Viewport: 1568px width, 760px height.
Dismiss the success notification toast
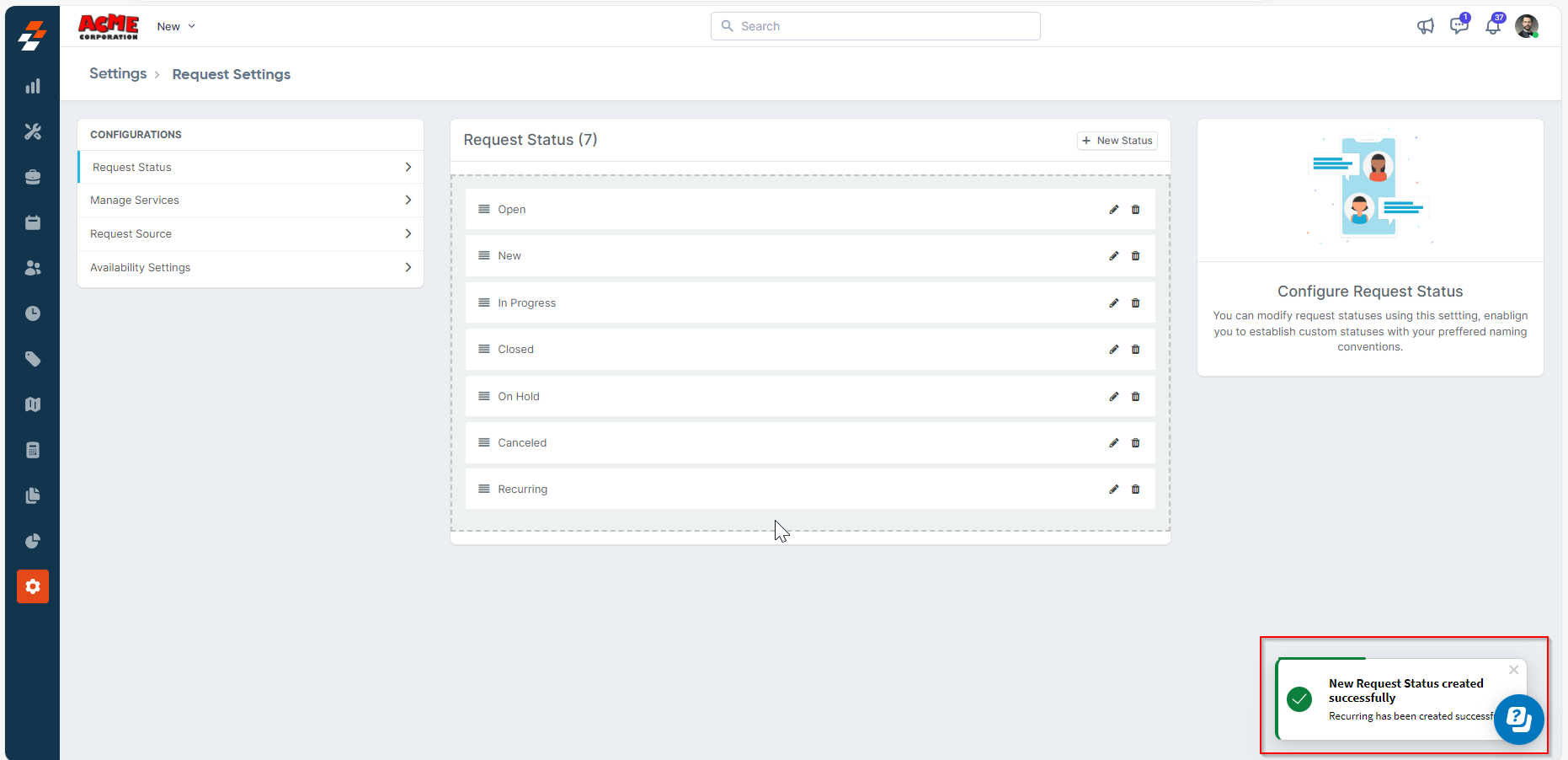(1513, 671)
